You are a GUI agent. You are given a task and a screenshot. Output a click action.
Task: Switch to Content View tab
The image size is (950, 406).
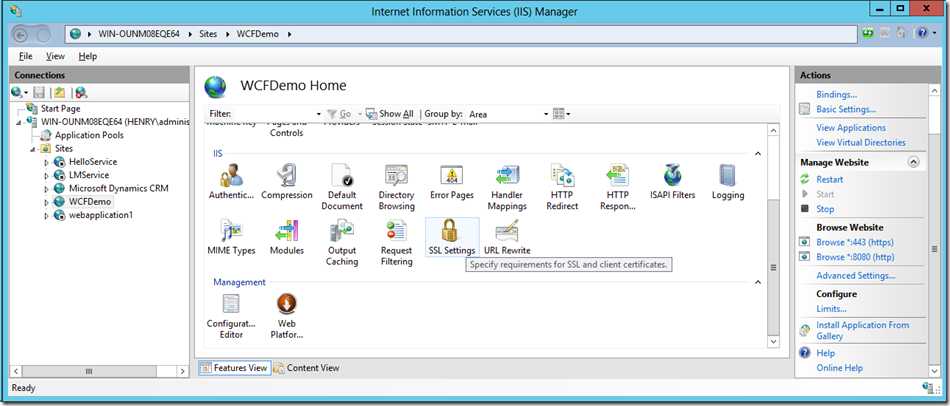[x=307, y=368]
